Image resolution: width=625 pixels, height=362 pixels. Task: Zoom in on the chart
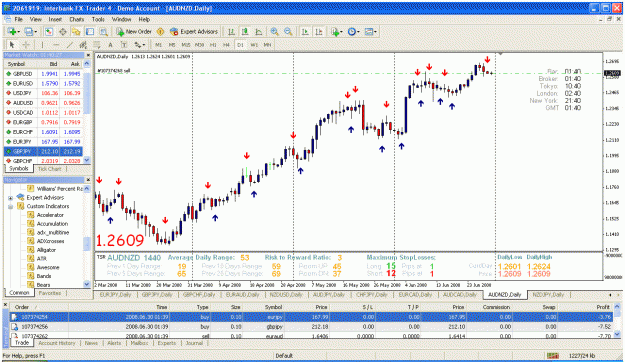(x=275, y=31)
